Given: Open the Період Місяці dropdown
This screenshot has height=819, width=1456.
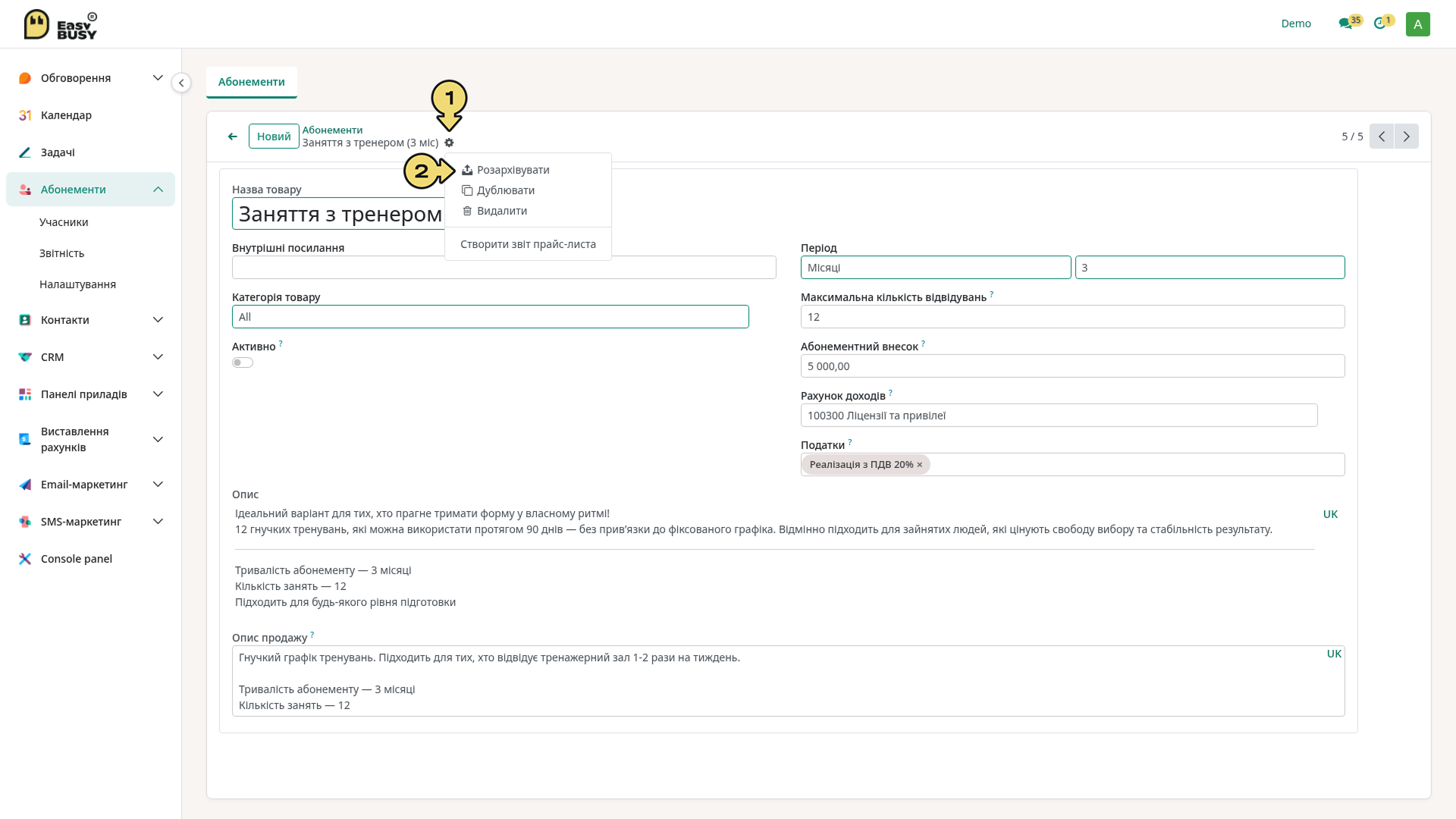Looking at the screenshot, I should [936, 268].
